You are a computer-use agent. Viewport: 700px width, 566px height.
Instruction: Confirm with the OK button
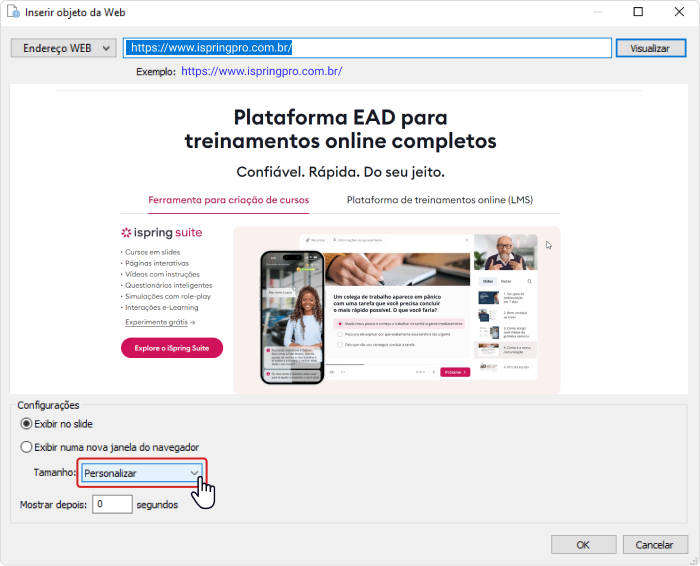point(583,545)
